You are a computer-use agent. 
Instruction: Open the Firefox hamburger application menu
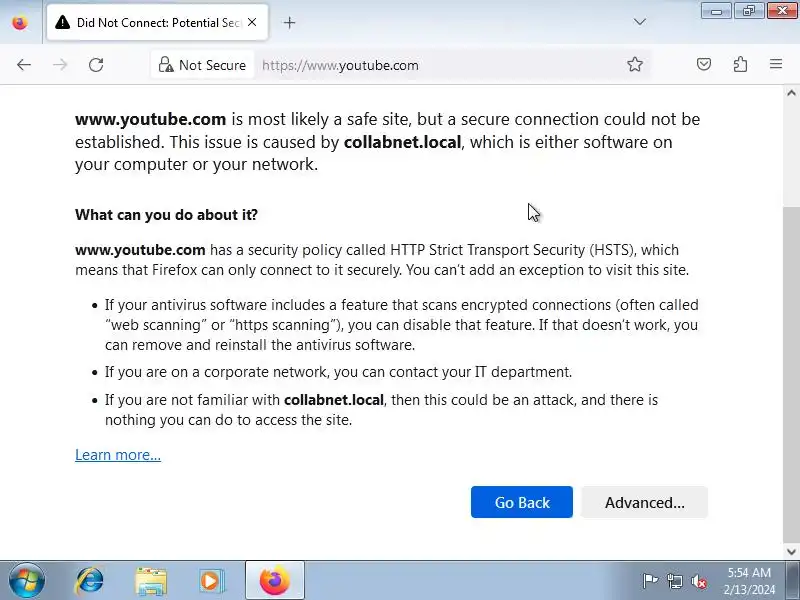tap(776, 64)
